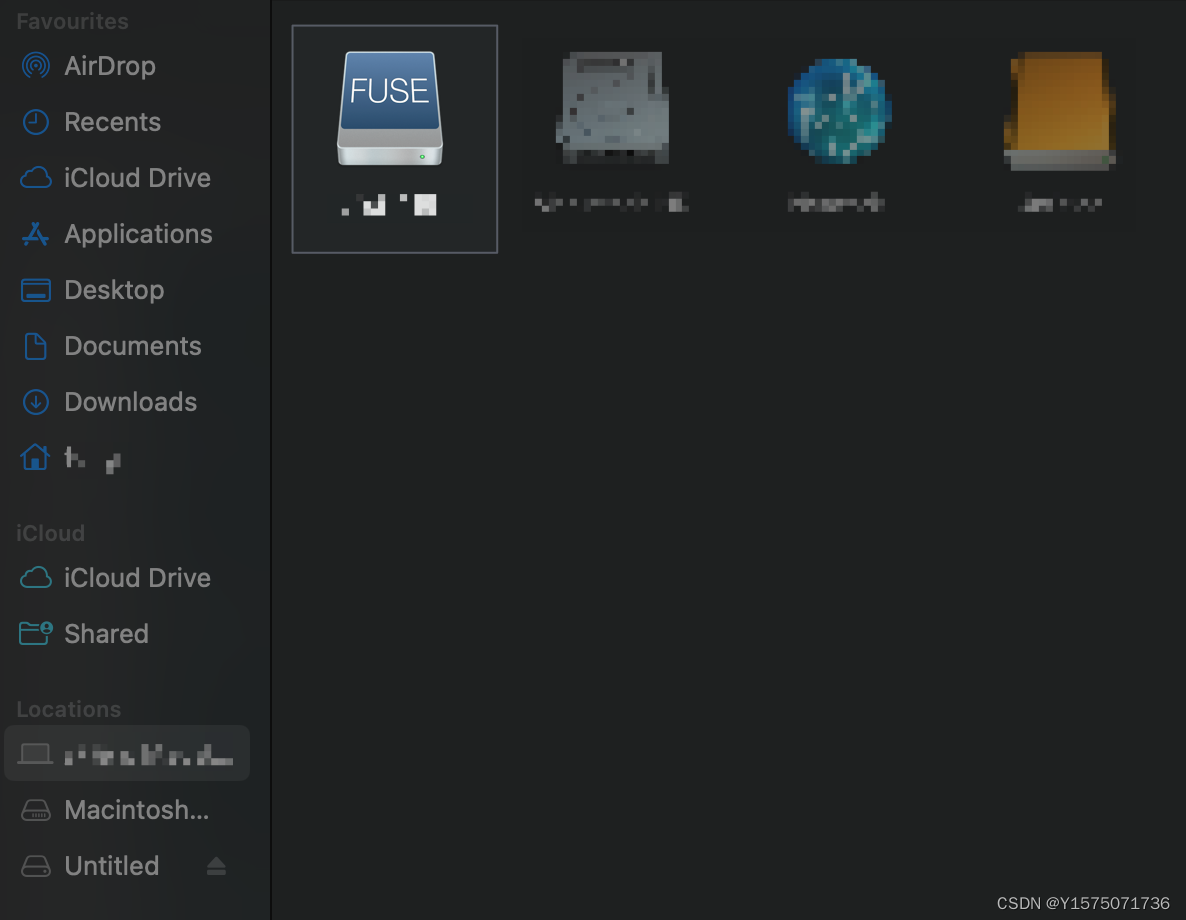Click the Recents clock icon

(36, 122)
